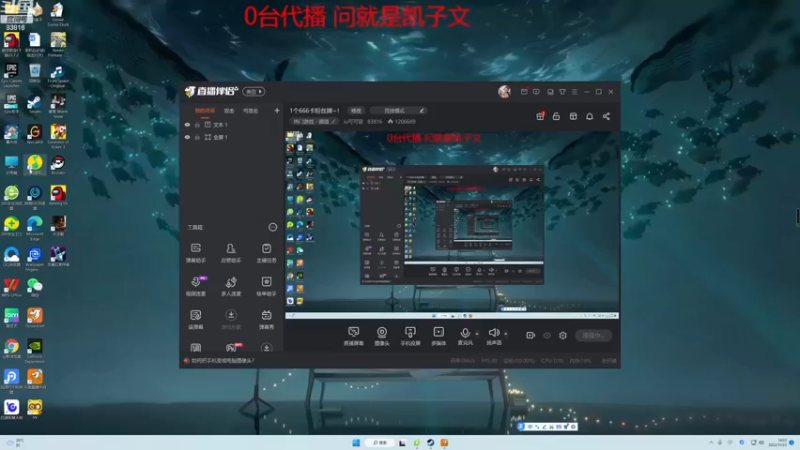Change the 热门游戏 category chip
This screenshot has width=800, height=450.
click(x=314, y=121)
